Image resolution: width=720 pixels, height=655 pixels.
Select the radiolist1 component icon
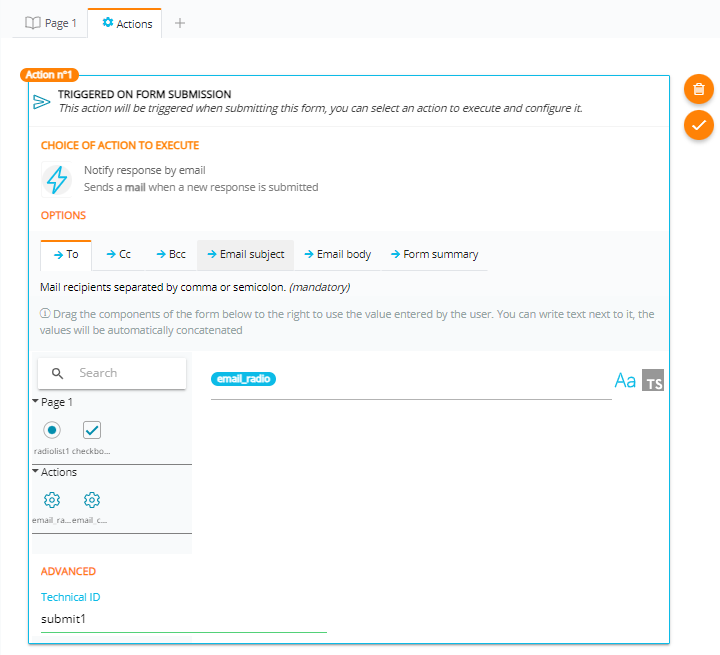(x=52, y=430)
